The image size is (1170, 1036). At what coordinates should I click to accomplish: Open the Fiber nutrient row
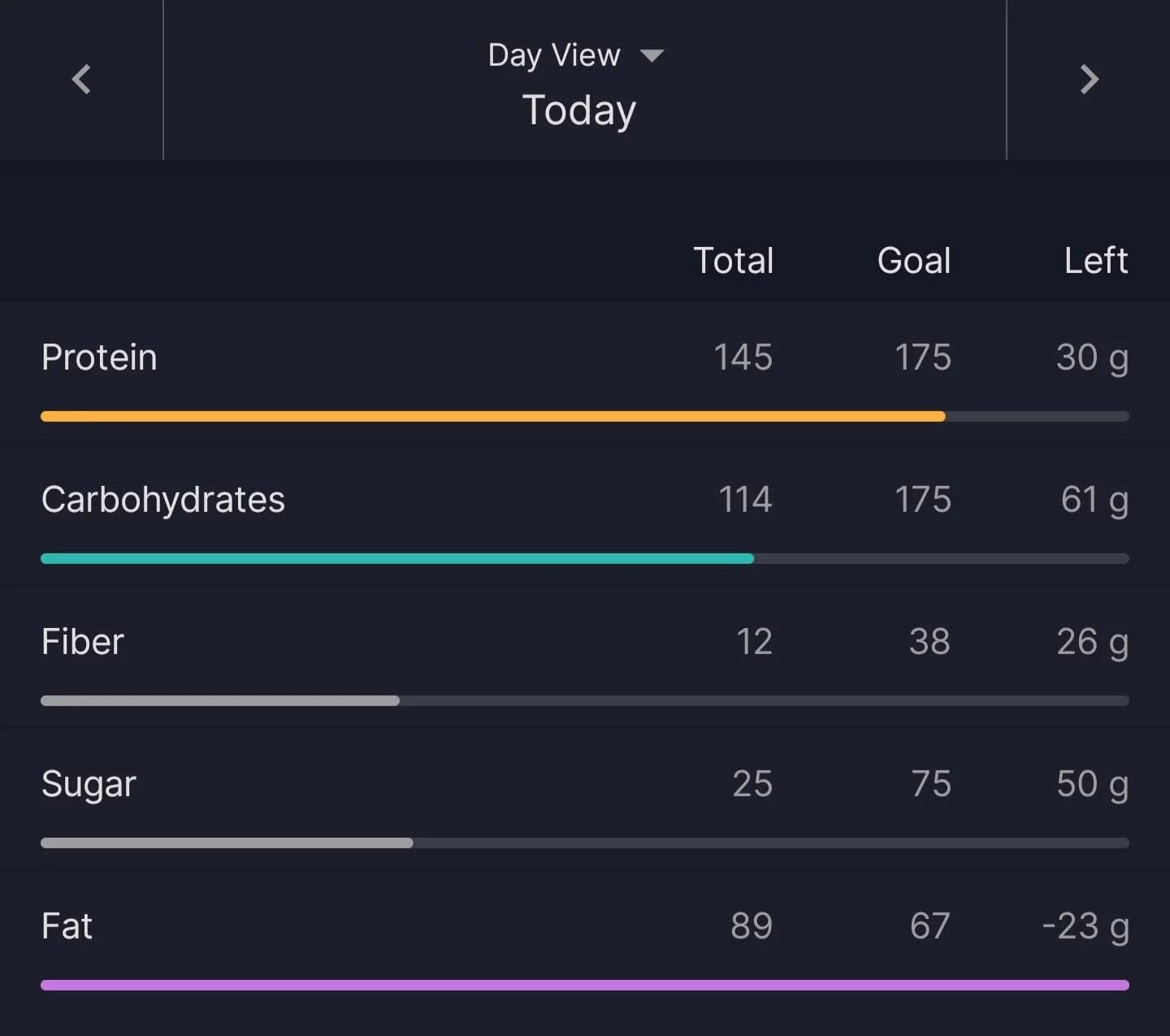click(585, 657)
